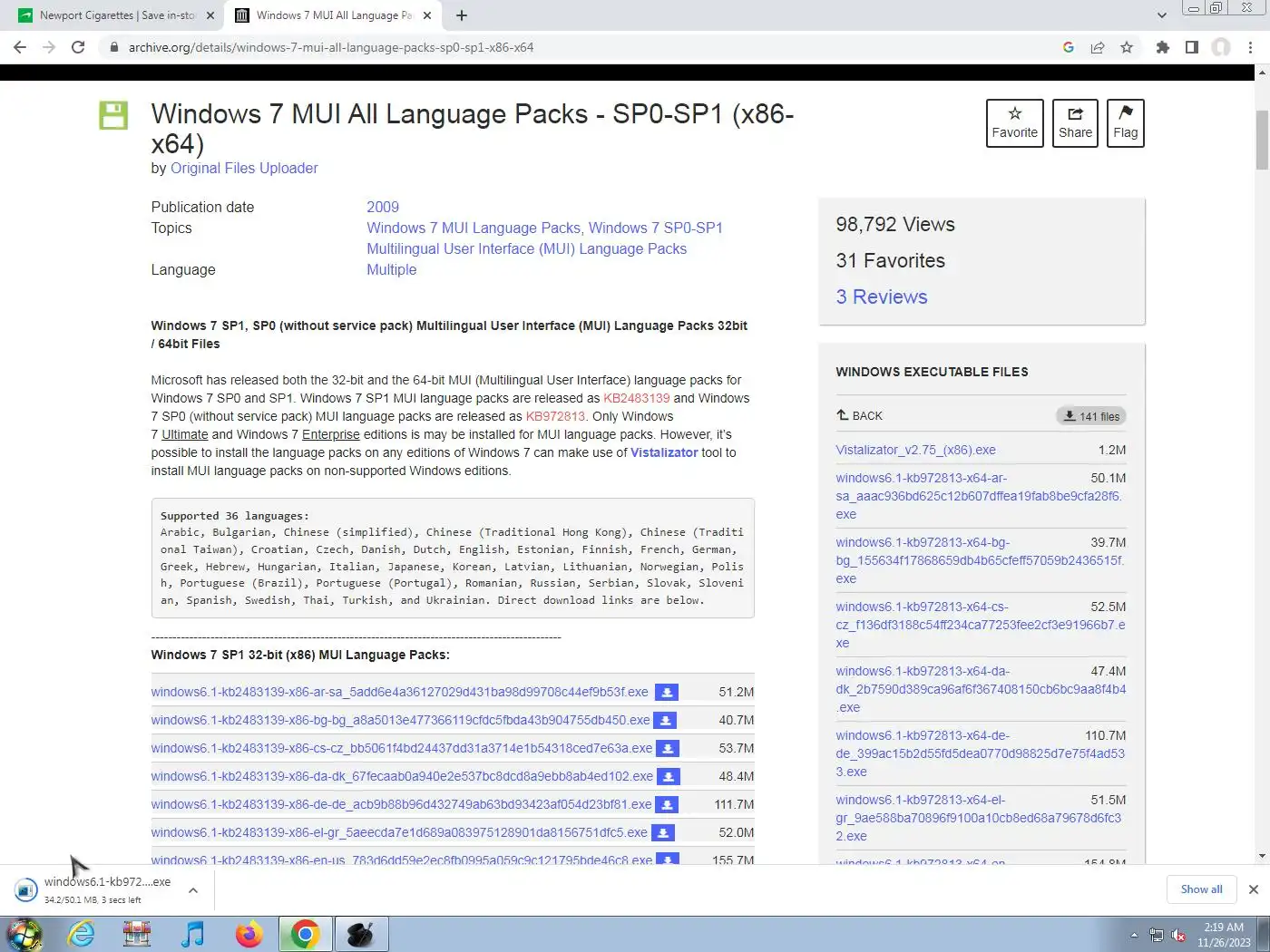
Task: Go forward in browser history
Action: (49, 47)
